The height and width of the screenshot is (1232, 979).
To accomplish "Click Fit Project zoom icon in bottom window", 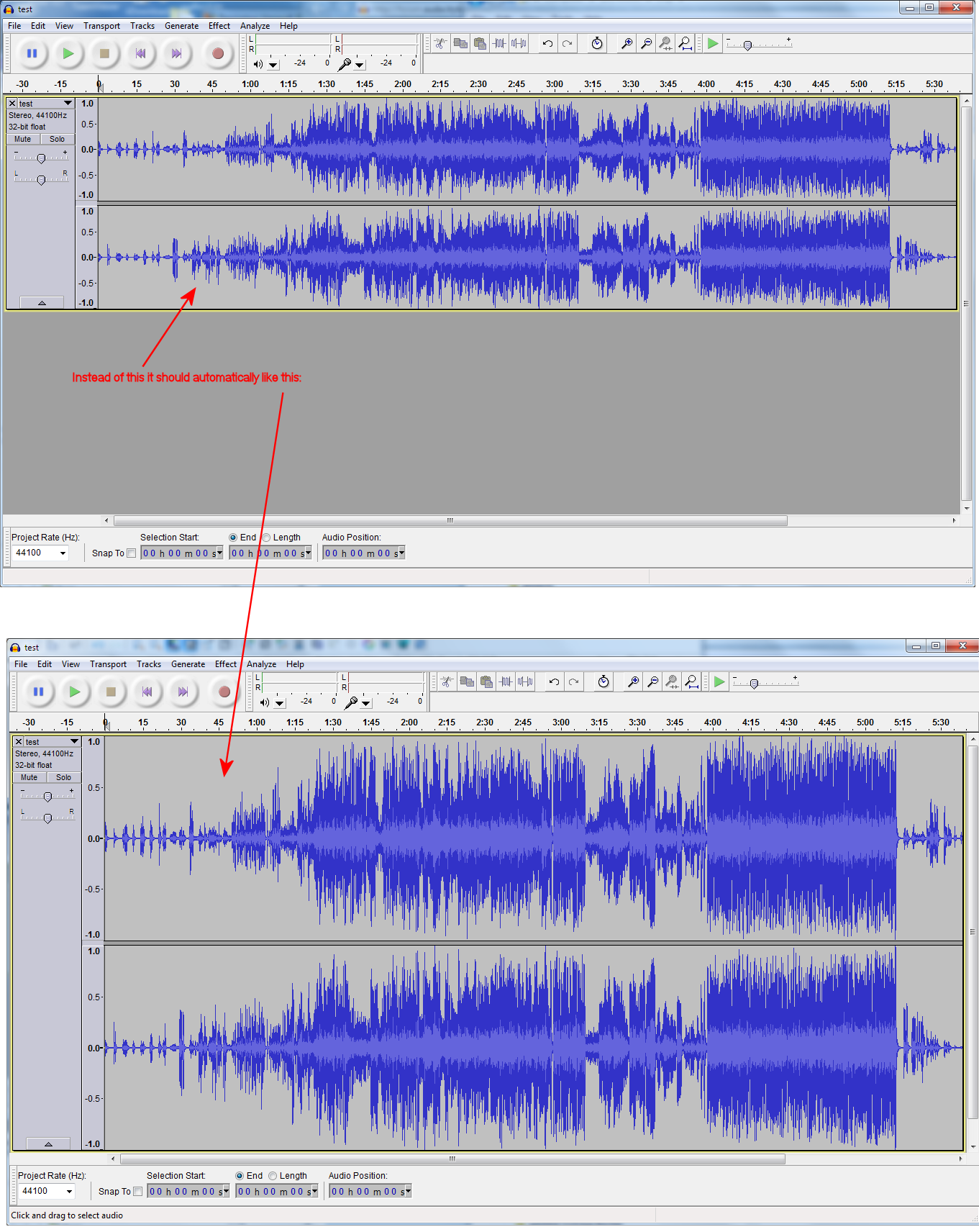I will click(x=691, y=681).
